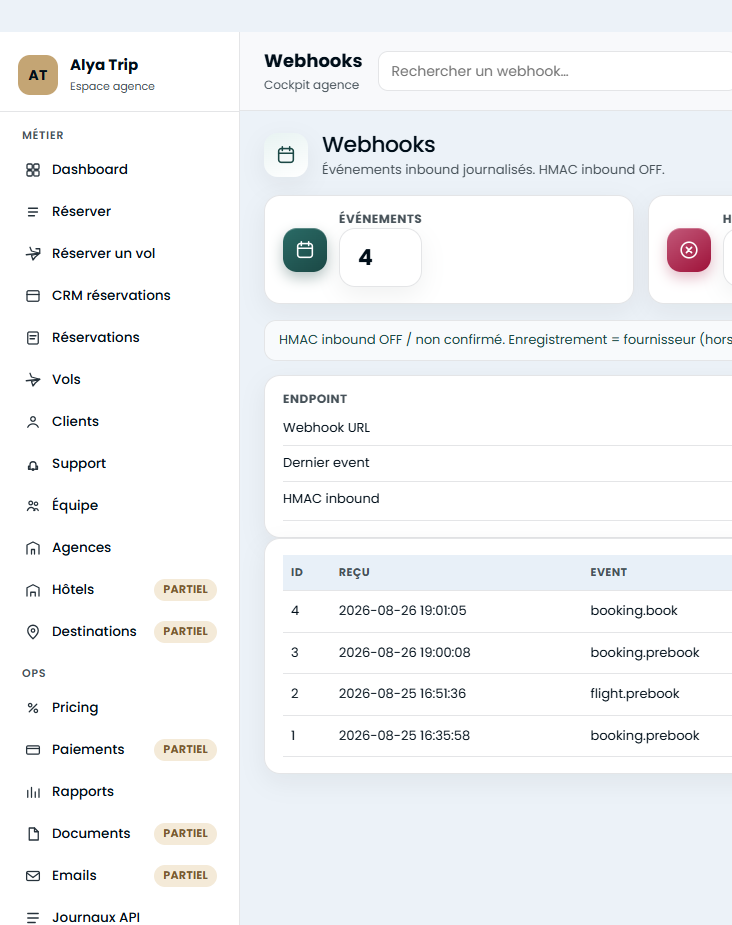Click the Réservations document icon
The height and width of the screenshot is (925, 732).
[33, 337]
